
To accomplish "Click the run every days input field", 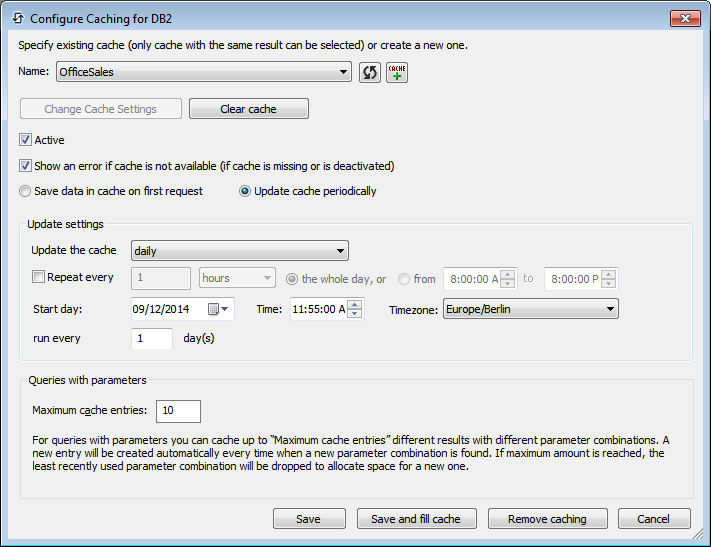I will point(151,339).
